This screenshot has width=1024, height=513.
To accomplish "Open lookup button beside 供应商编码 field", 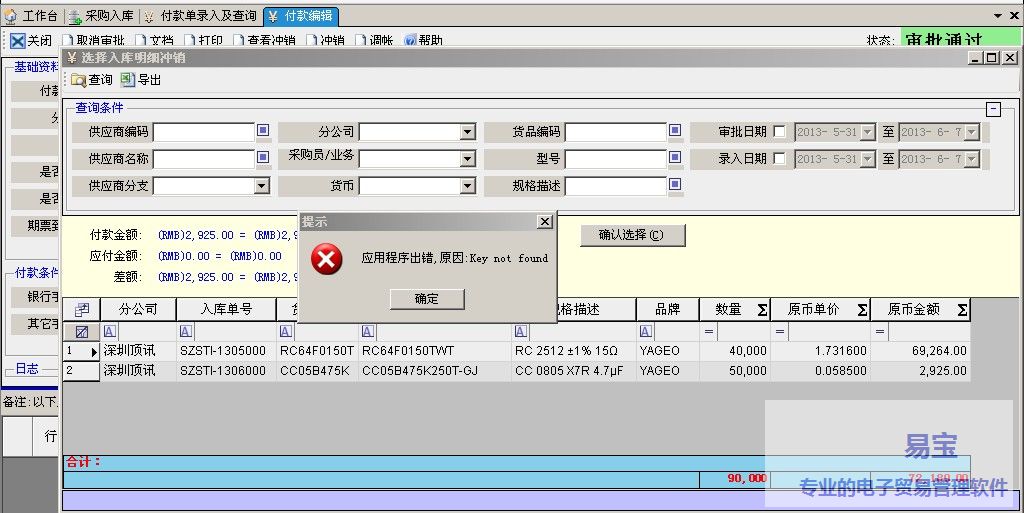I will coord(263,131).
